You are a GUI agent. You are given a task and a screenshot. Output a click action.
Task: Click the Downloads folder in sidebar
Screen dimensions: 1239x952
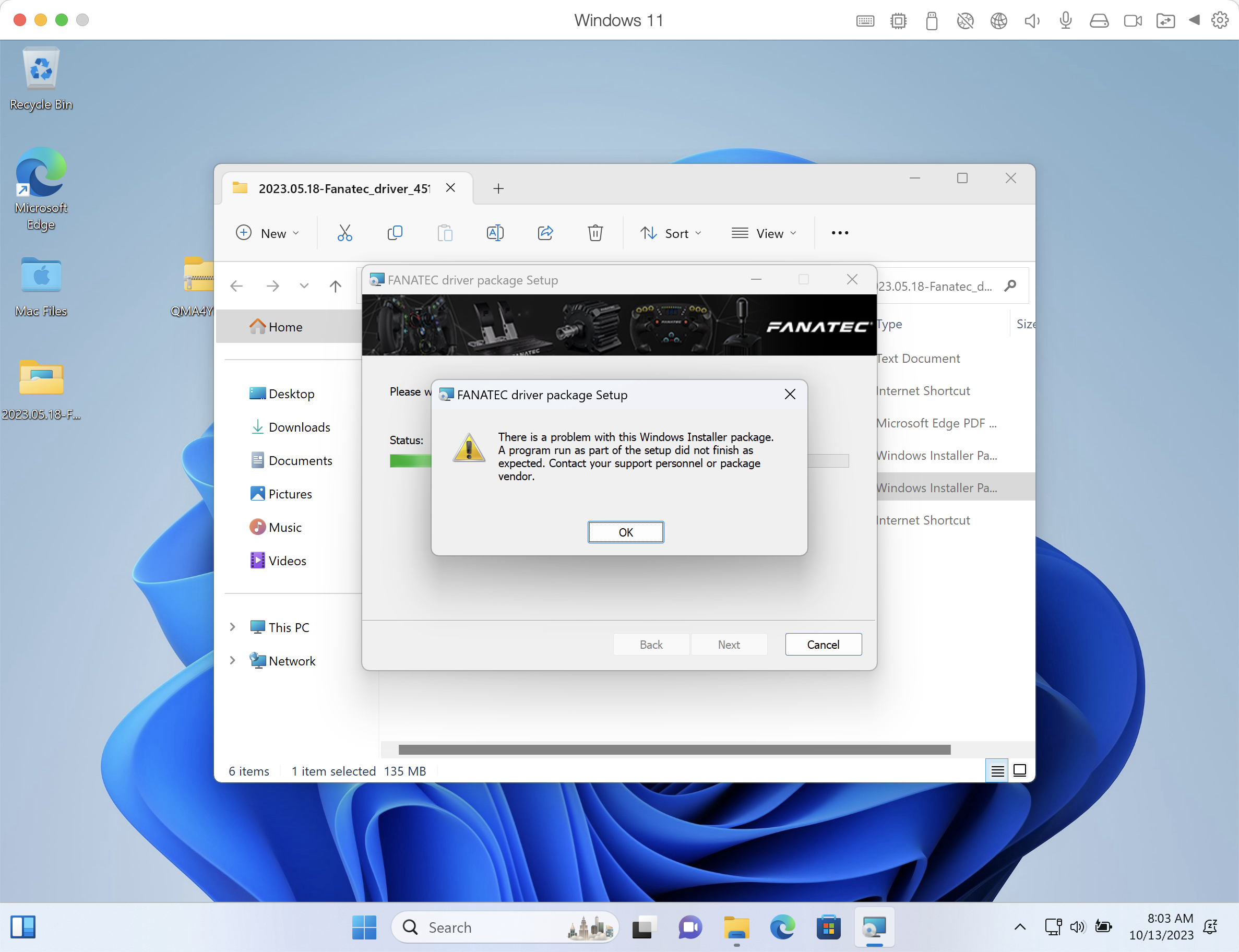pos(300,426)
